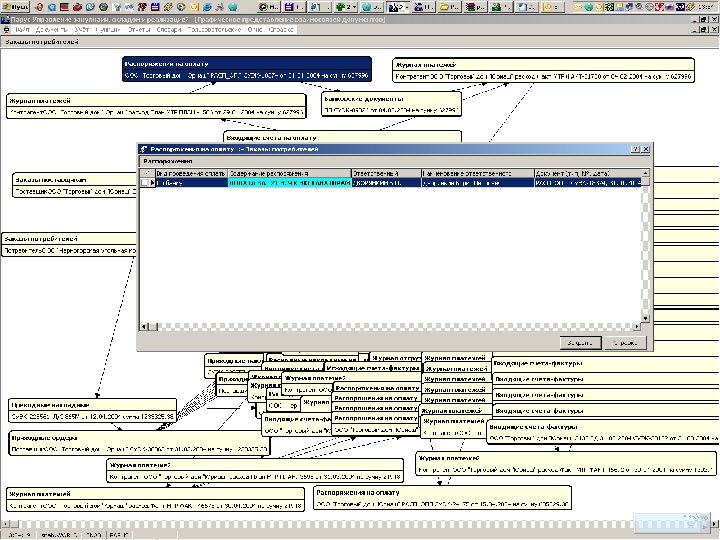720x540 pixels.
Task: Click the check-mark column header in the dialog table
Action: pyautogui.click(x=147, y=173)
